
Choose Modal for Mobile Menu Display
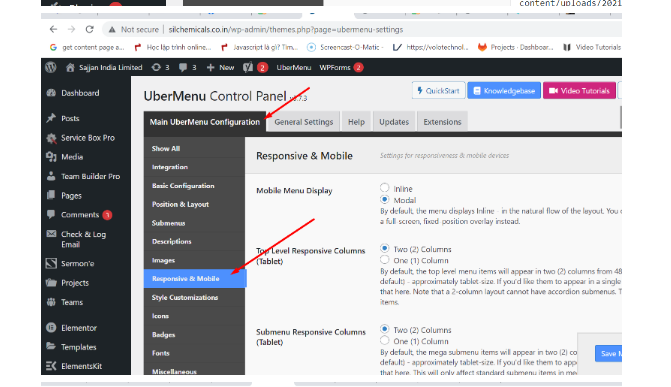point(385,199)
